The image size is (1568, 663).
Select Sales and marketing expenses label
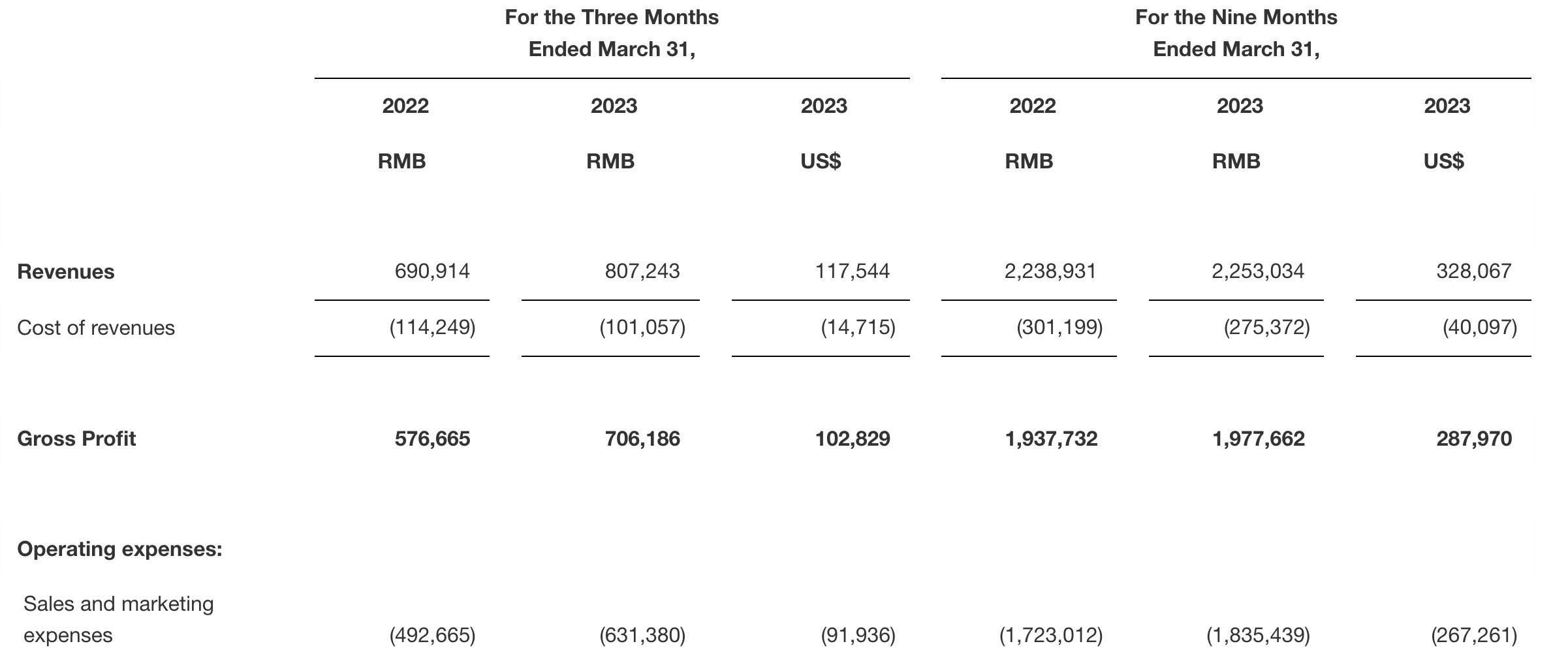118,619
